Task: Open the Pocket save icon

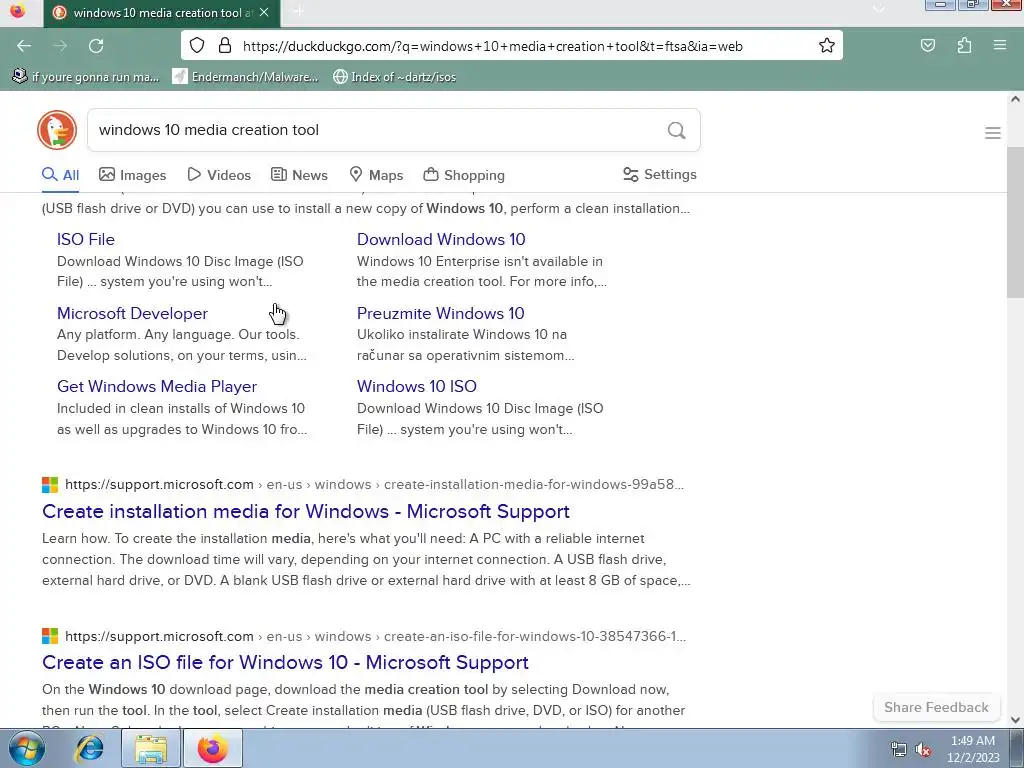Action: point(927,46)
